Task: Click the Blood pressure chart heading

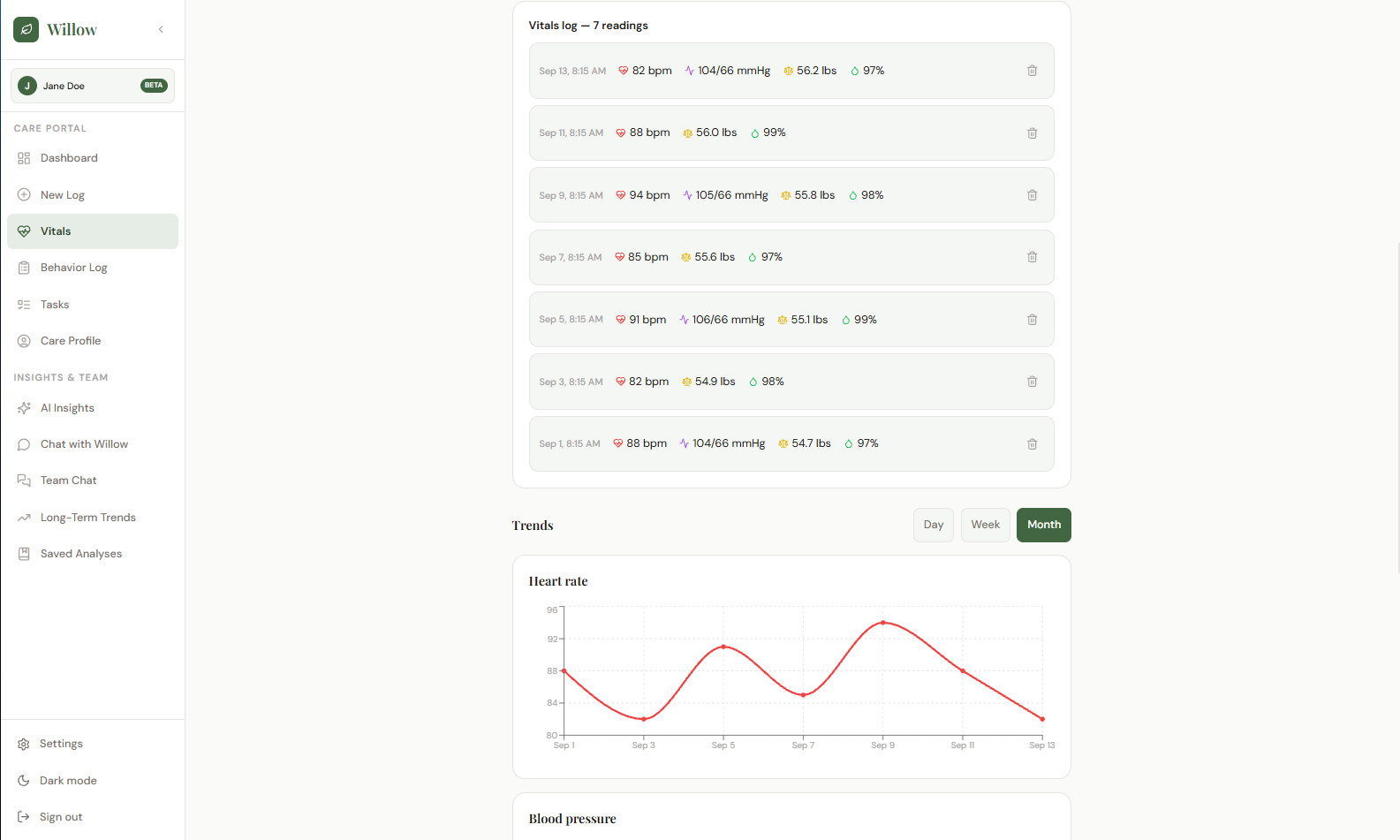Action: [572, 819]
